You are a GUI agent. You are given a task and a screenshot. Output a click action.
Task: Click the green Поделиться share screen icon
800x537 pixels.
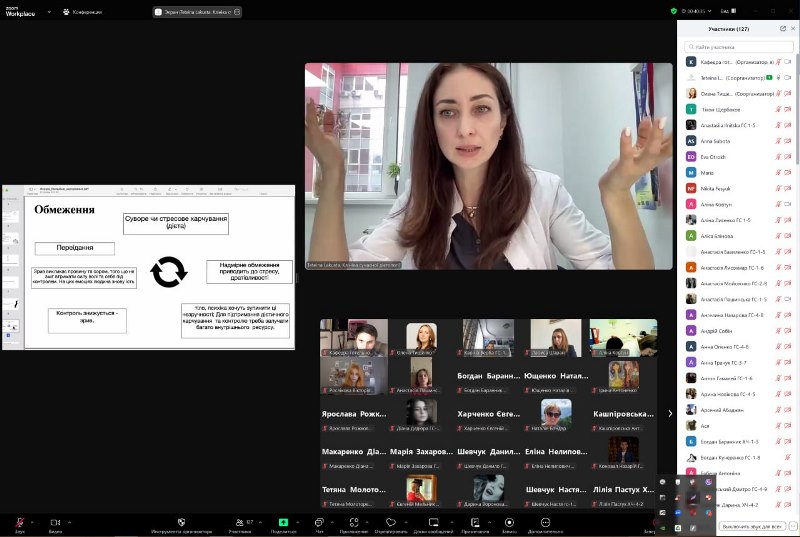click(283, 522)
